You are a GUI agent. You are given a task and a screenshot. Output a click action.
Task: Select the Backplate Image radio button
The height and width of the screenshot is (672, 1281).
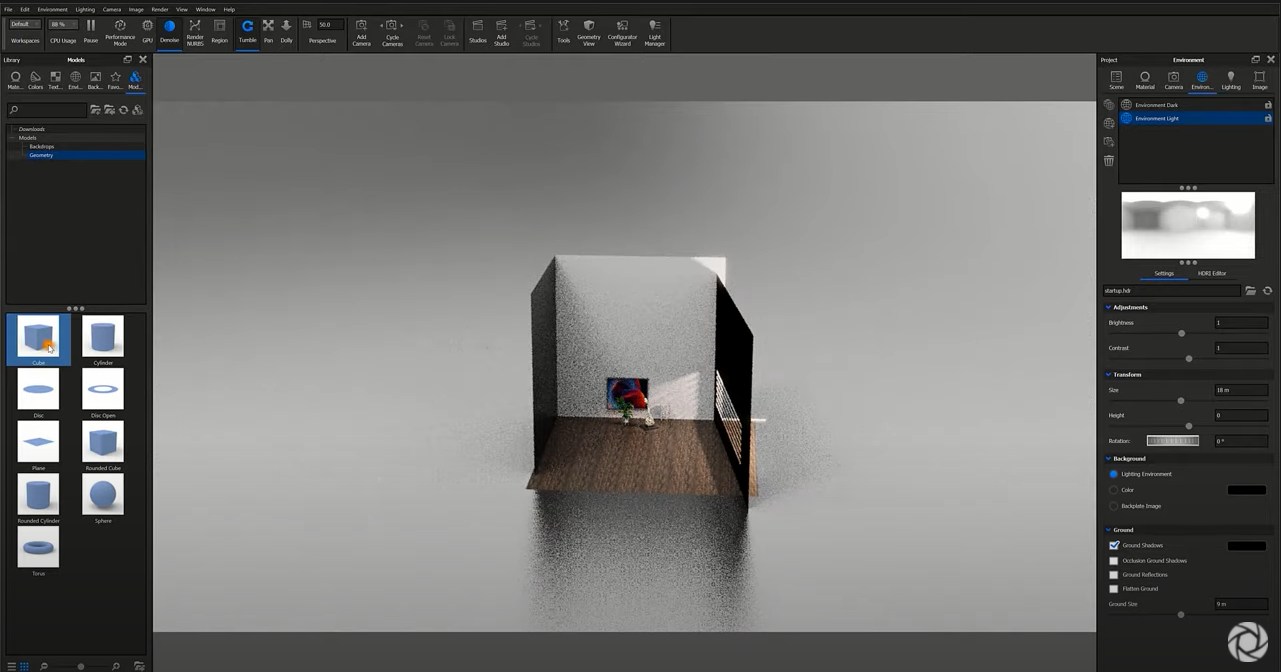pos(1114,506)
